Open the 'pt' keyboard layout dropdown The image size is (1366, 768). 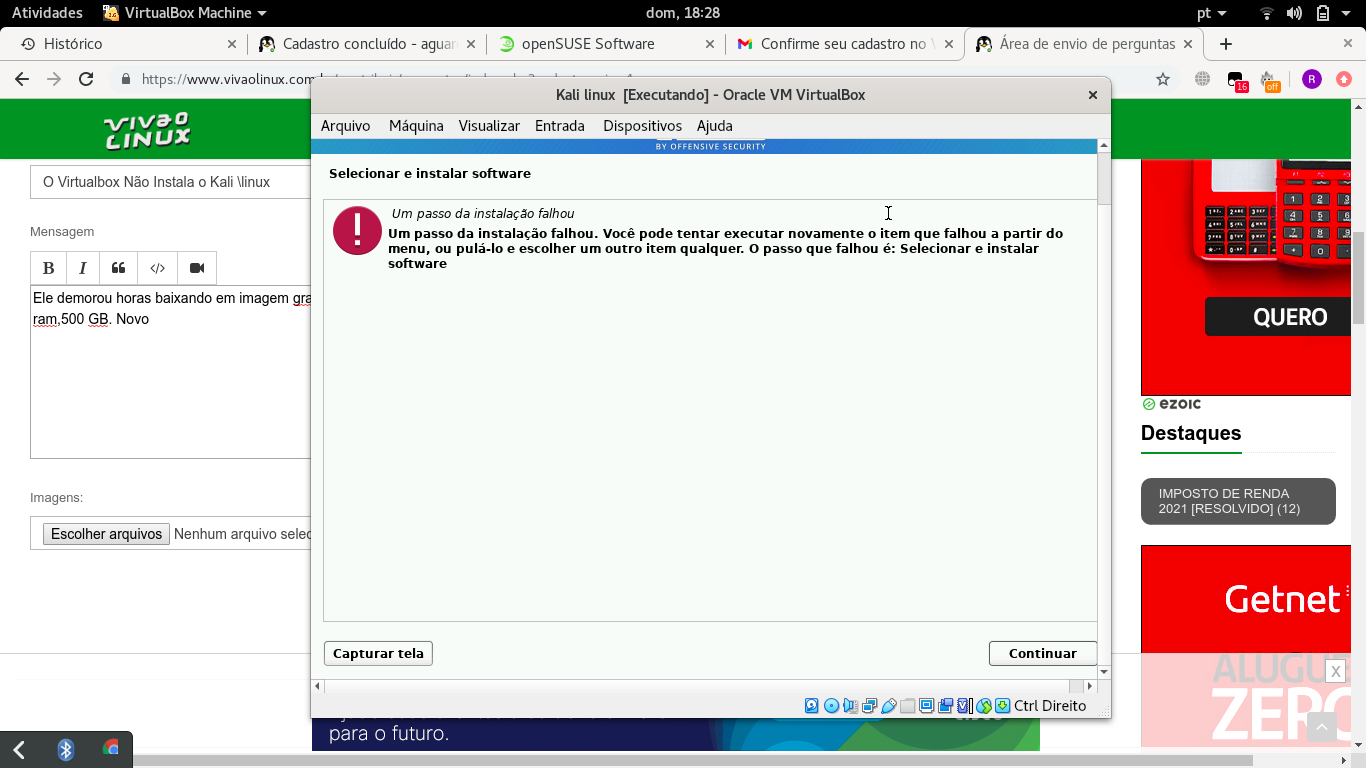1211,13
